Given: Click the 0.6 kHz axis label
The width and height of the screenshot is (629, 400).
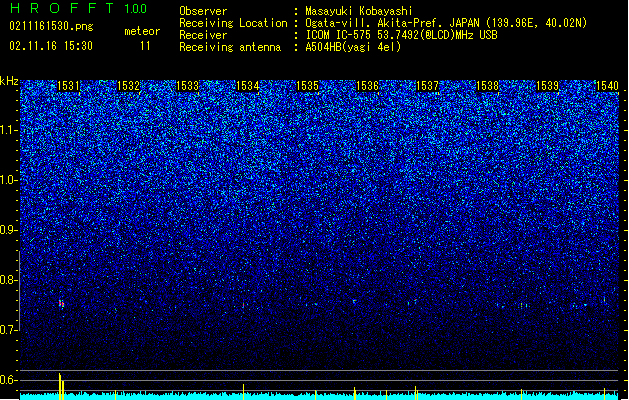Looking at the screenshot, I should (x=8, y=380).
